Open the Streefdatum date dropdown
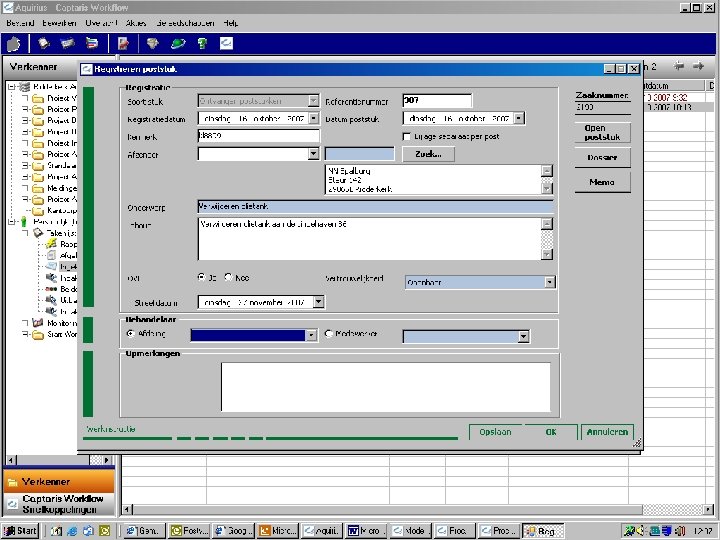720x540 pixels. [x=319, y=302]
